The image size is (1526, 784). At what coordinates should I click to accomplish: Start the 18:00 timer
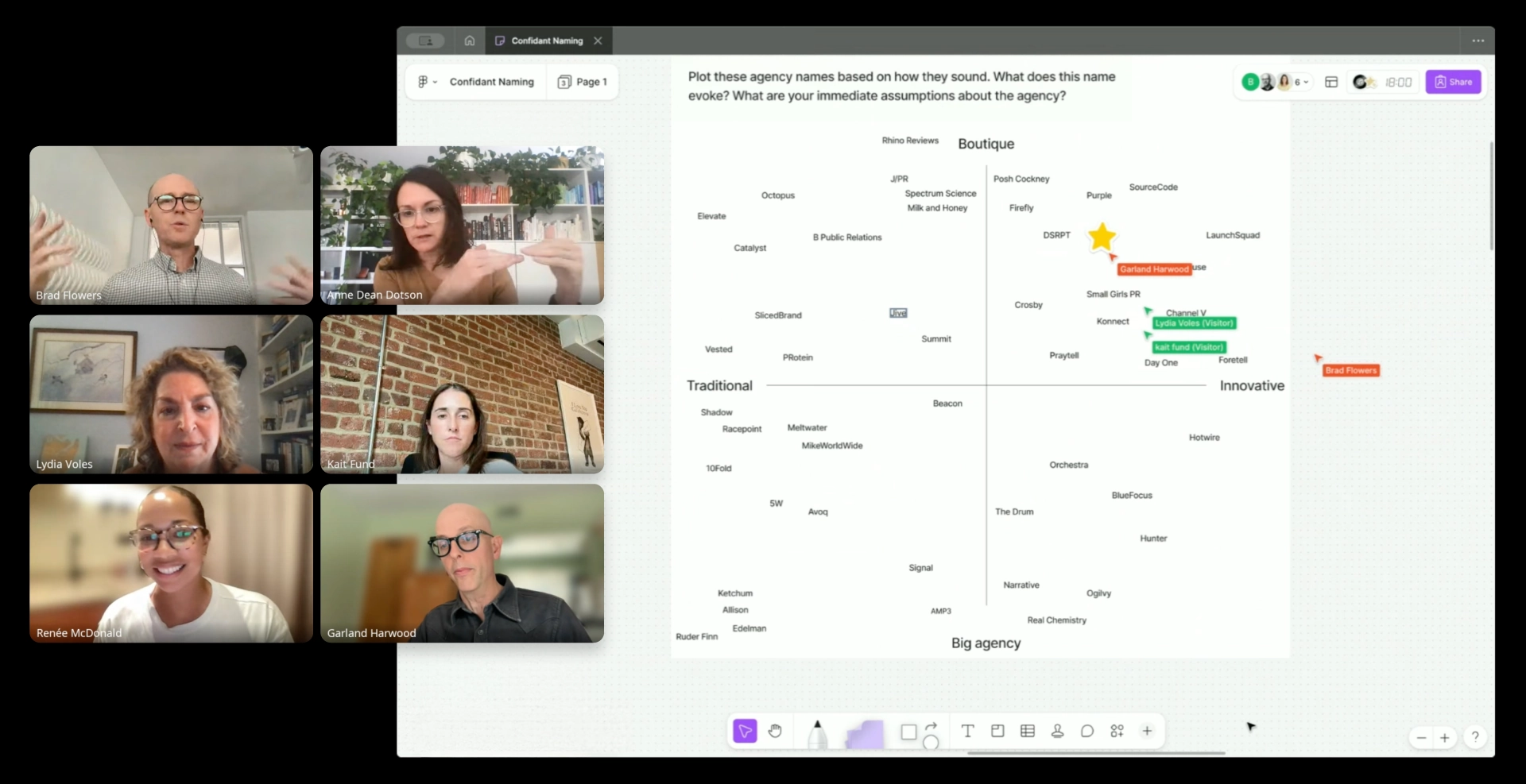[1398, 82]
